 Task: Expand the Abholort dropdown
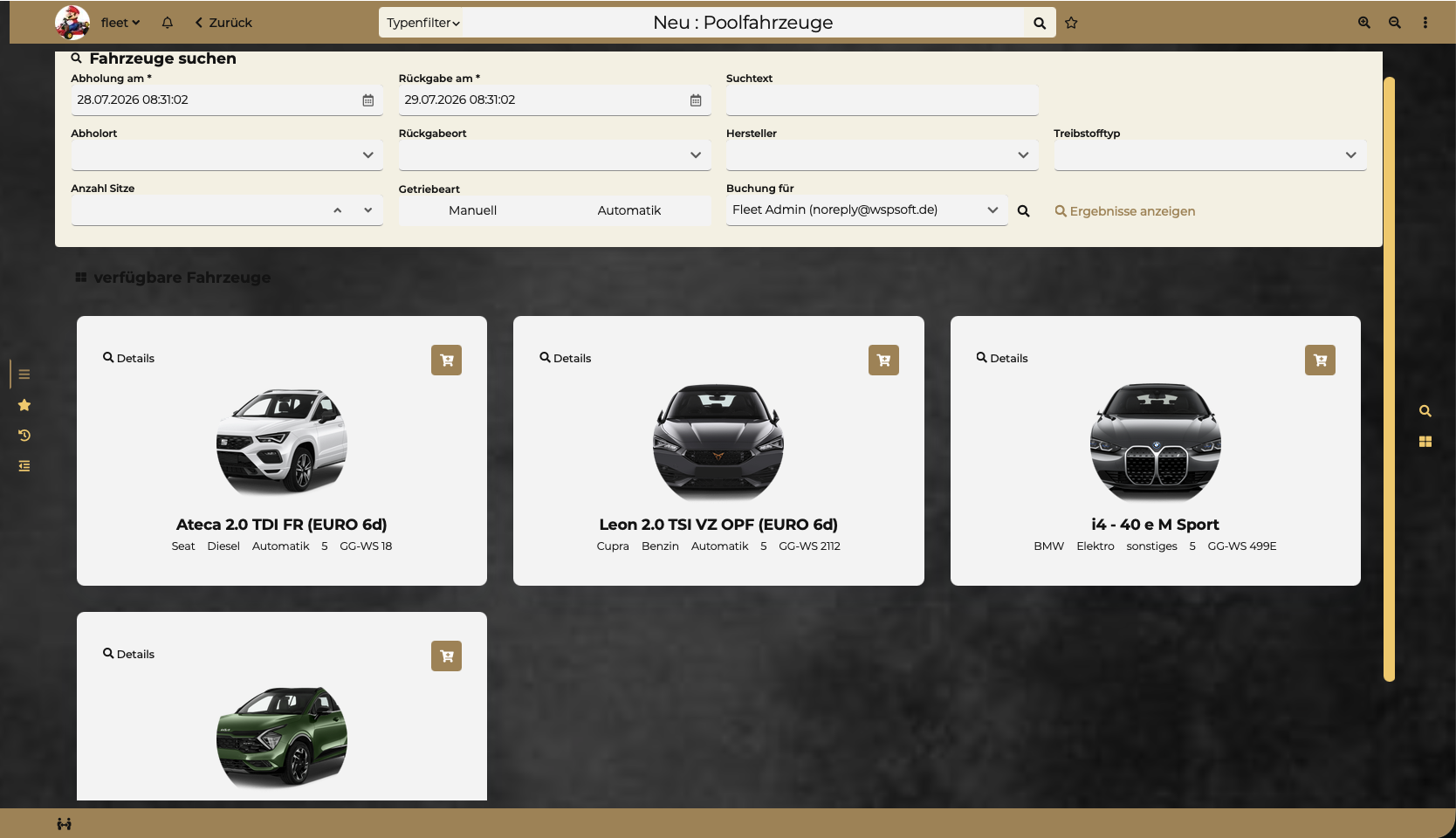click(368, 155)
